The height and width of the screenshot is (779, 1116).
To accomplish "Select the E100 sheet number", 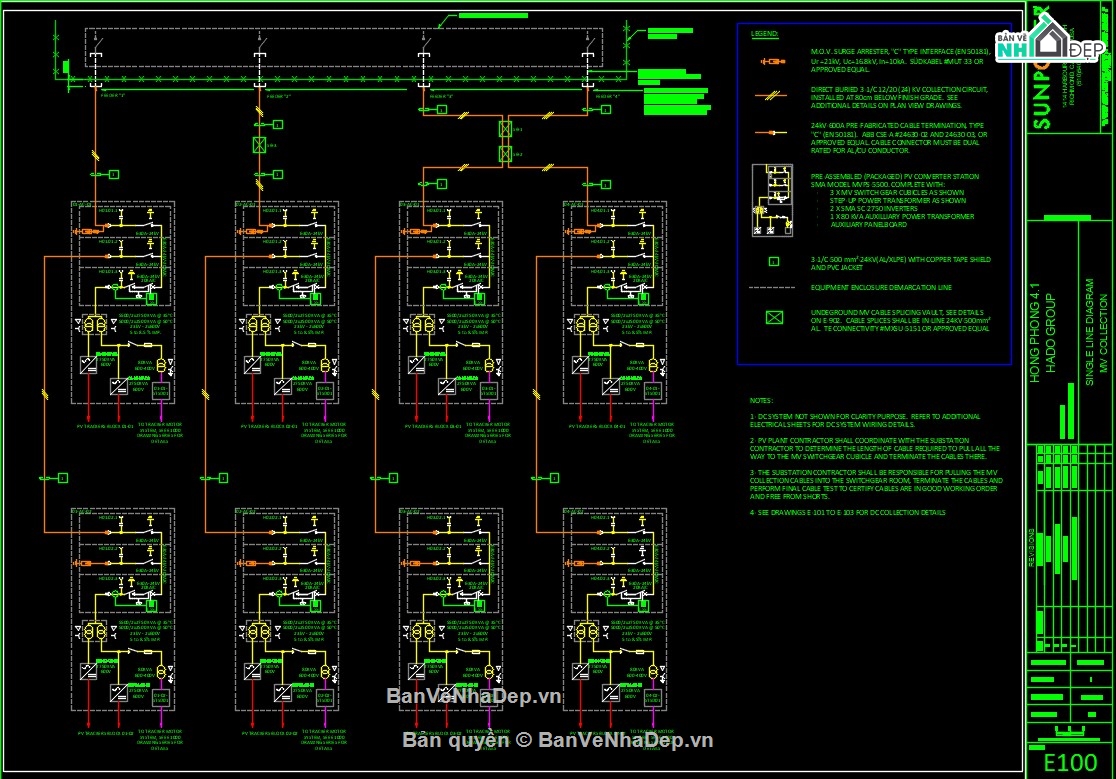I will coord(1070,762).
